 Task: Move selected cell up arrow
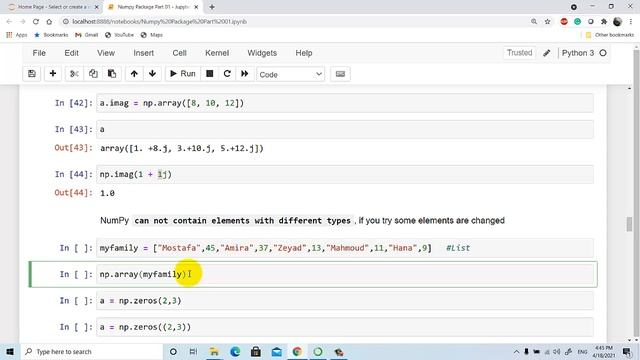point(134,74)
